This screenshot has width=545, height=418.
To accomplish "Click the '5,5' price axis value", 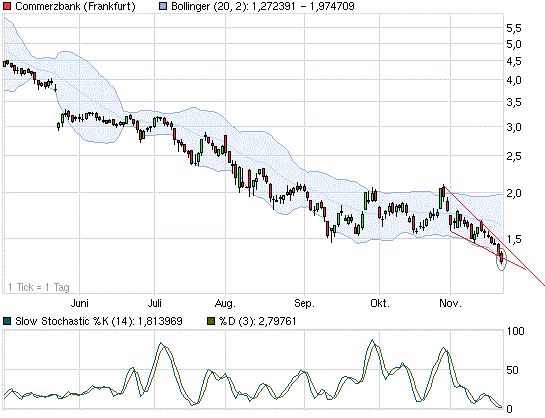I will 514,28.
